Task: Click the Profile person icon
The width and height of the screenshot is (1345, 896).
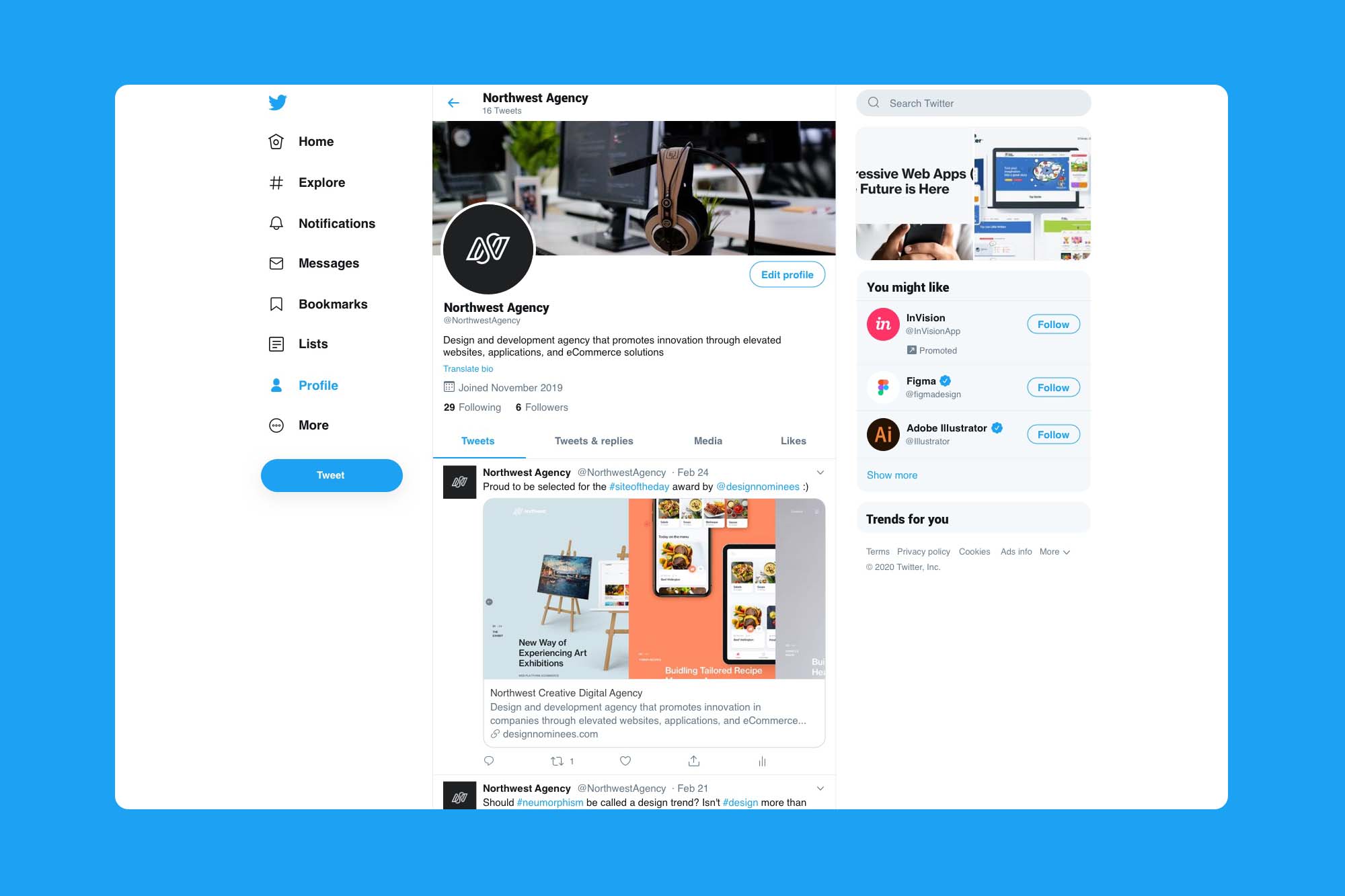Action: click(x=276, y=384)
